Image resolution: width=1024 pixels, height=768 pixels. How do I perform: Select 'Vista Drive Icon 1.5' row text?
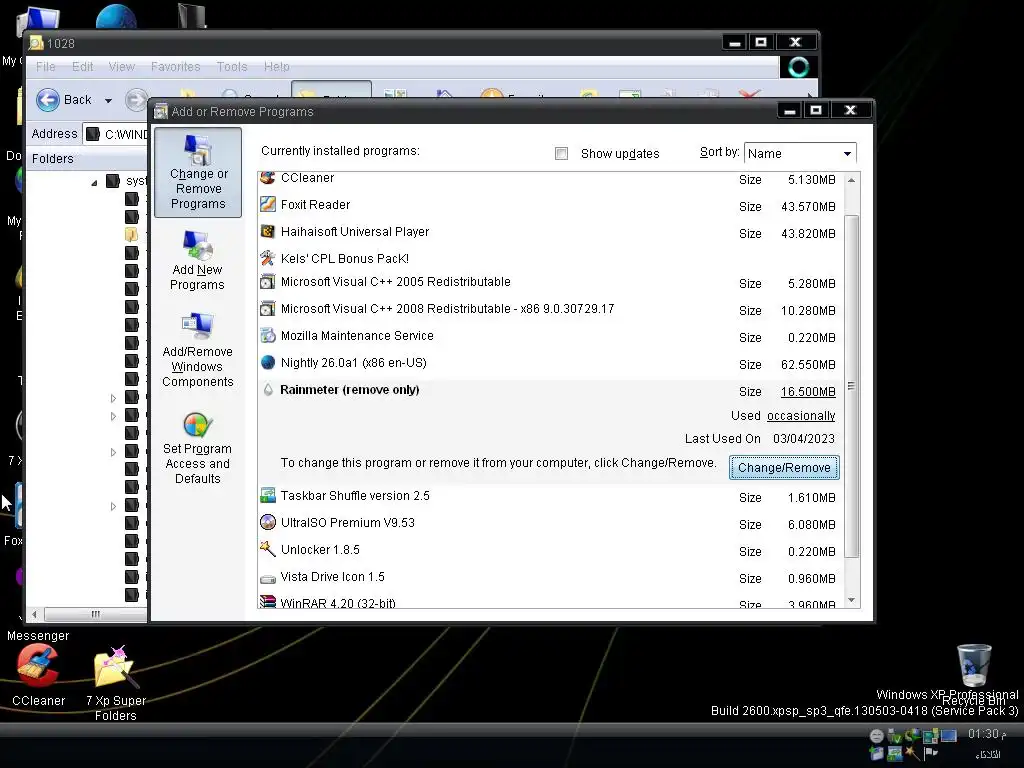pyautogui.click(x=332, y=577)
